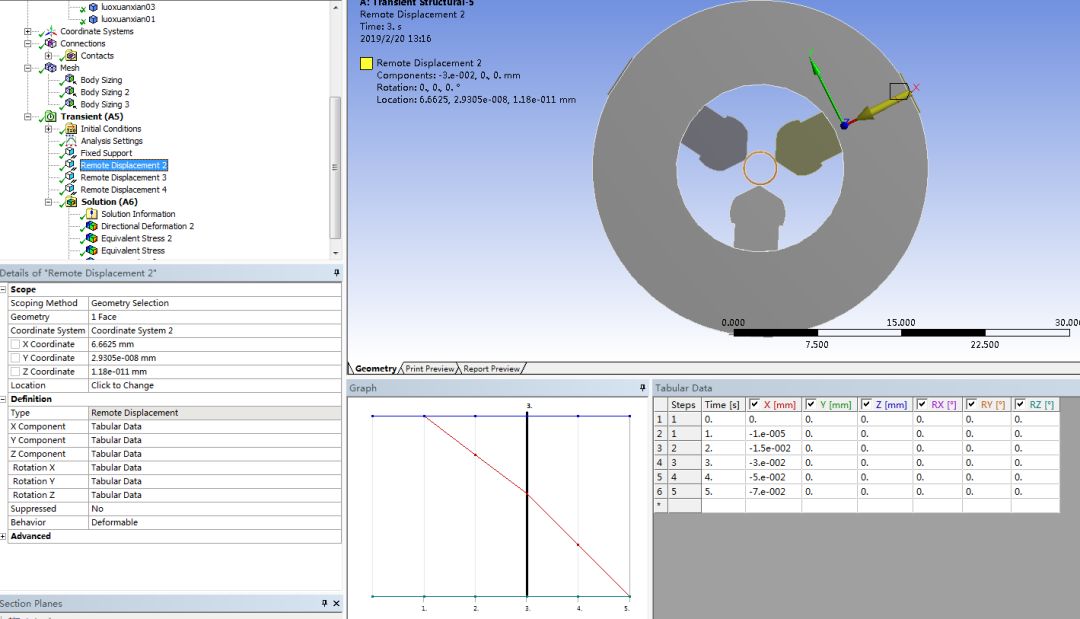The width and height of the screenshot is (1080, 619).
Task: Collapse the Transient (A5) tree node
Action: (x=28, y=116)
